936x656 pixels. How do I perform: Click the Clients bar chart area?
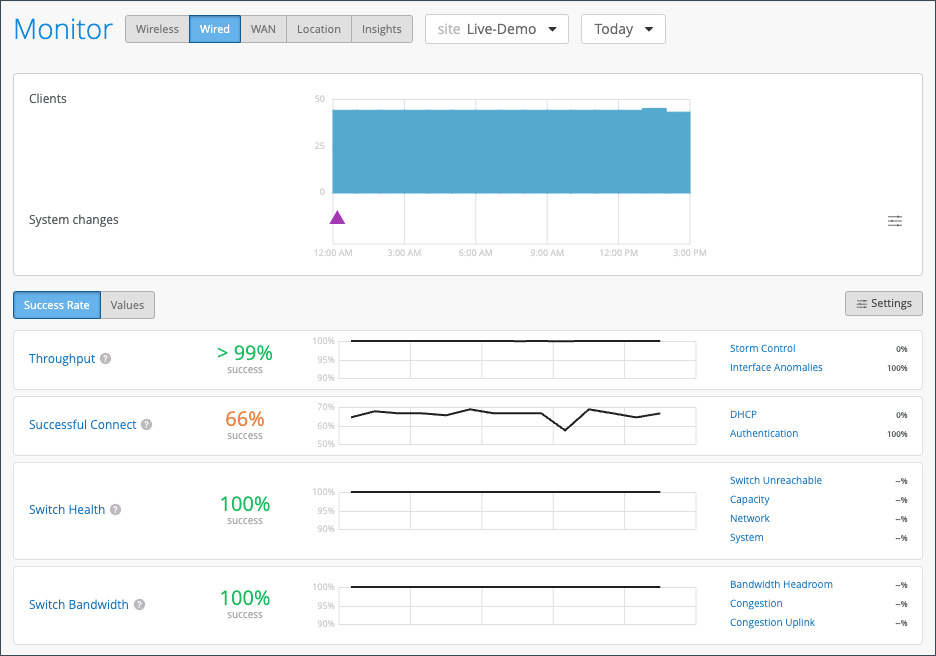point(511,150)
